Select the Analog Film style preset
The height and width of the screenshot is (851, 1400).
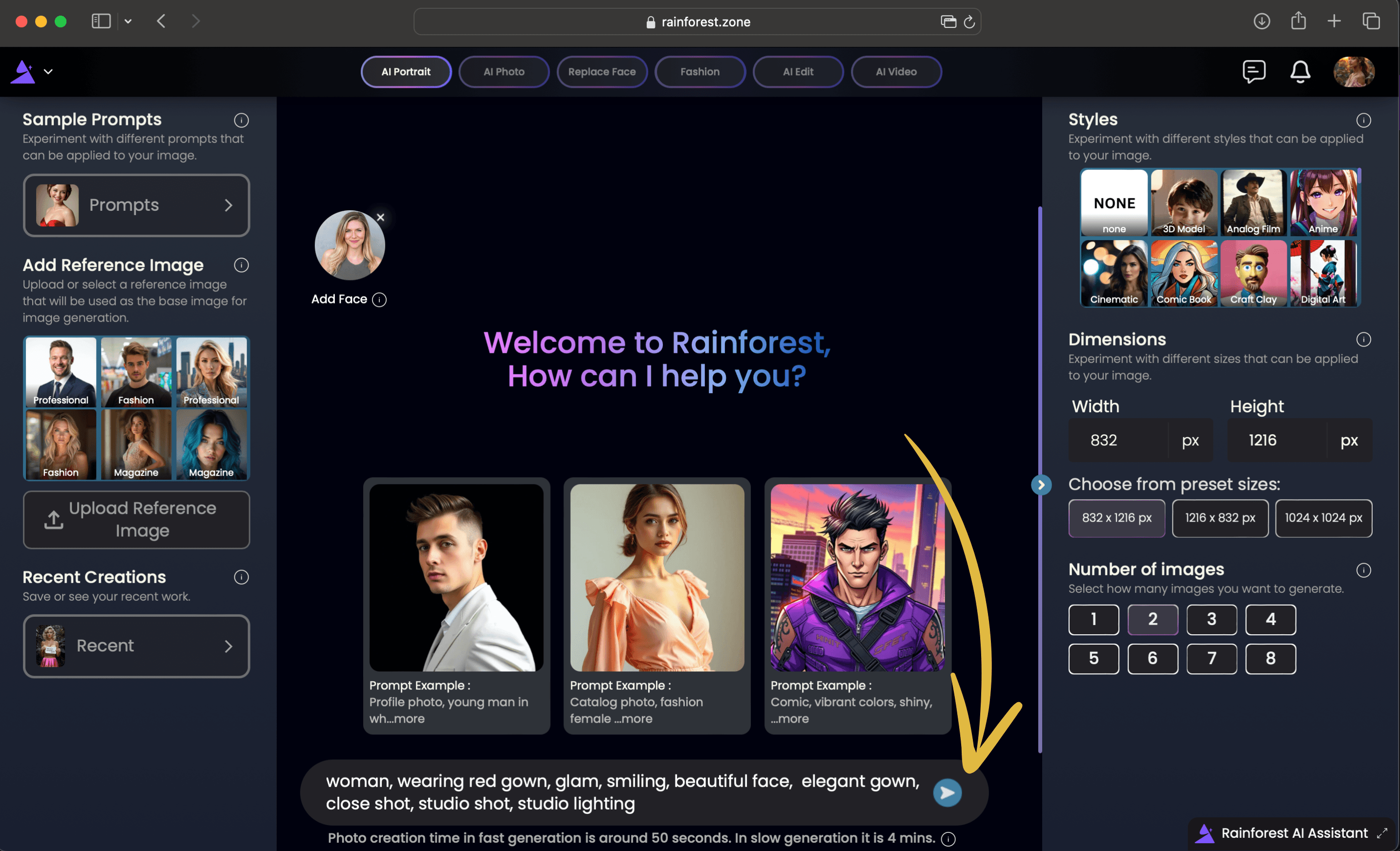1253,202
